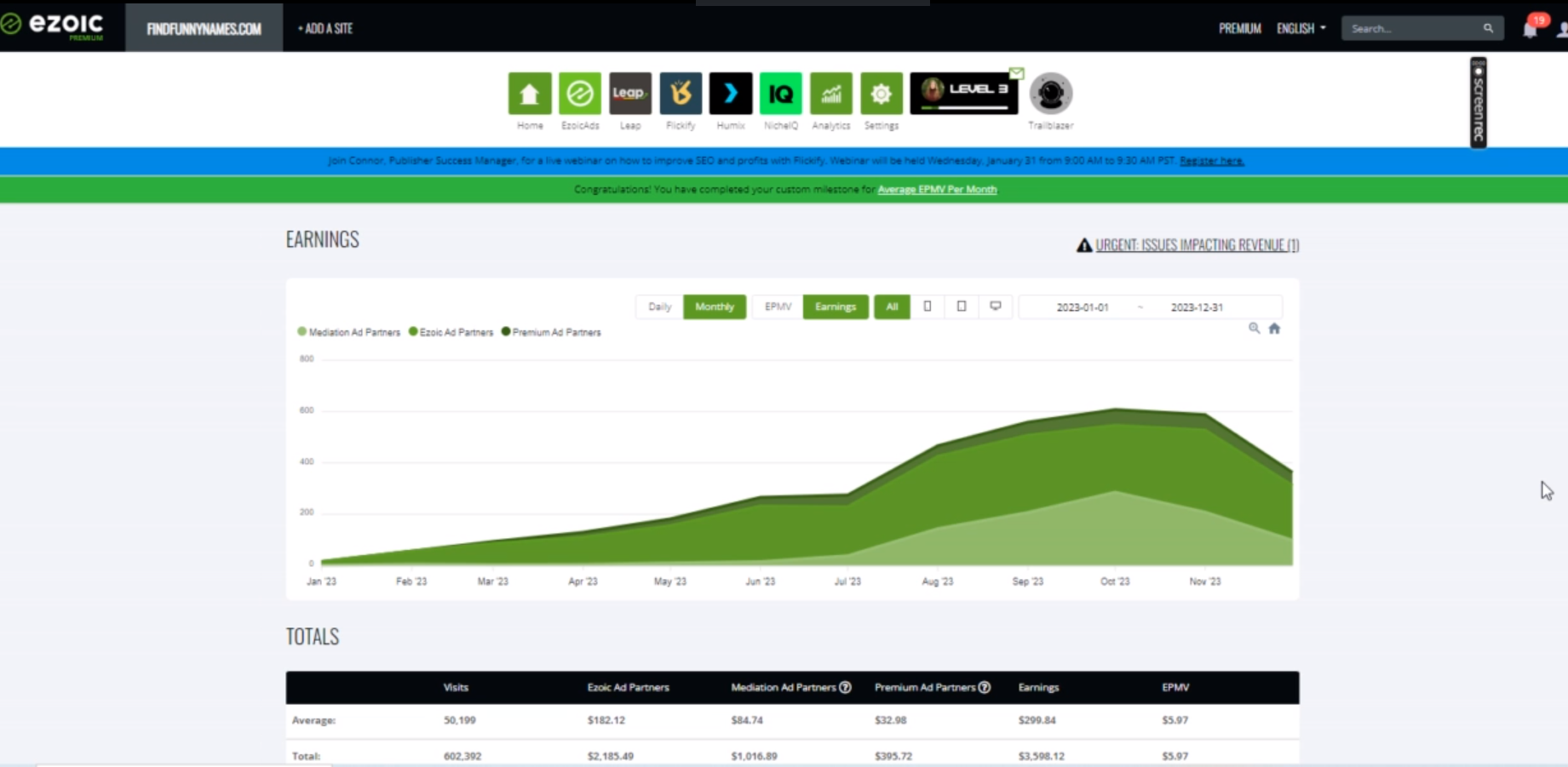Screen dimensions: 1568x767
Task: Open the start date 2023-01-01 picker
Action: [x=1083, y=307]
